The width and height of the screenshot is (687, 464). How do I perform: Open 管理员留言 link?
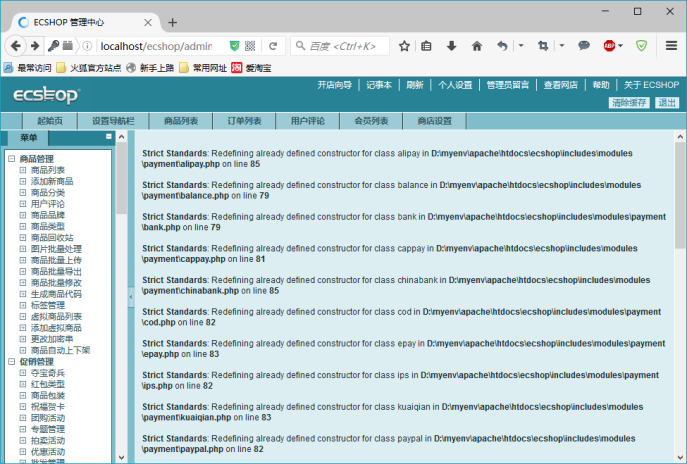pyautogui.click(x=508, y=85)
